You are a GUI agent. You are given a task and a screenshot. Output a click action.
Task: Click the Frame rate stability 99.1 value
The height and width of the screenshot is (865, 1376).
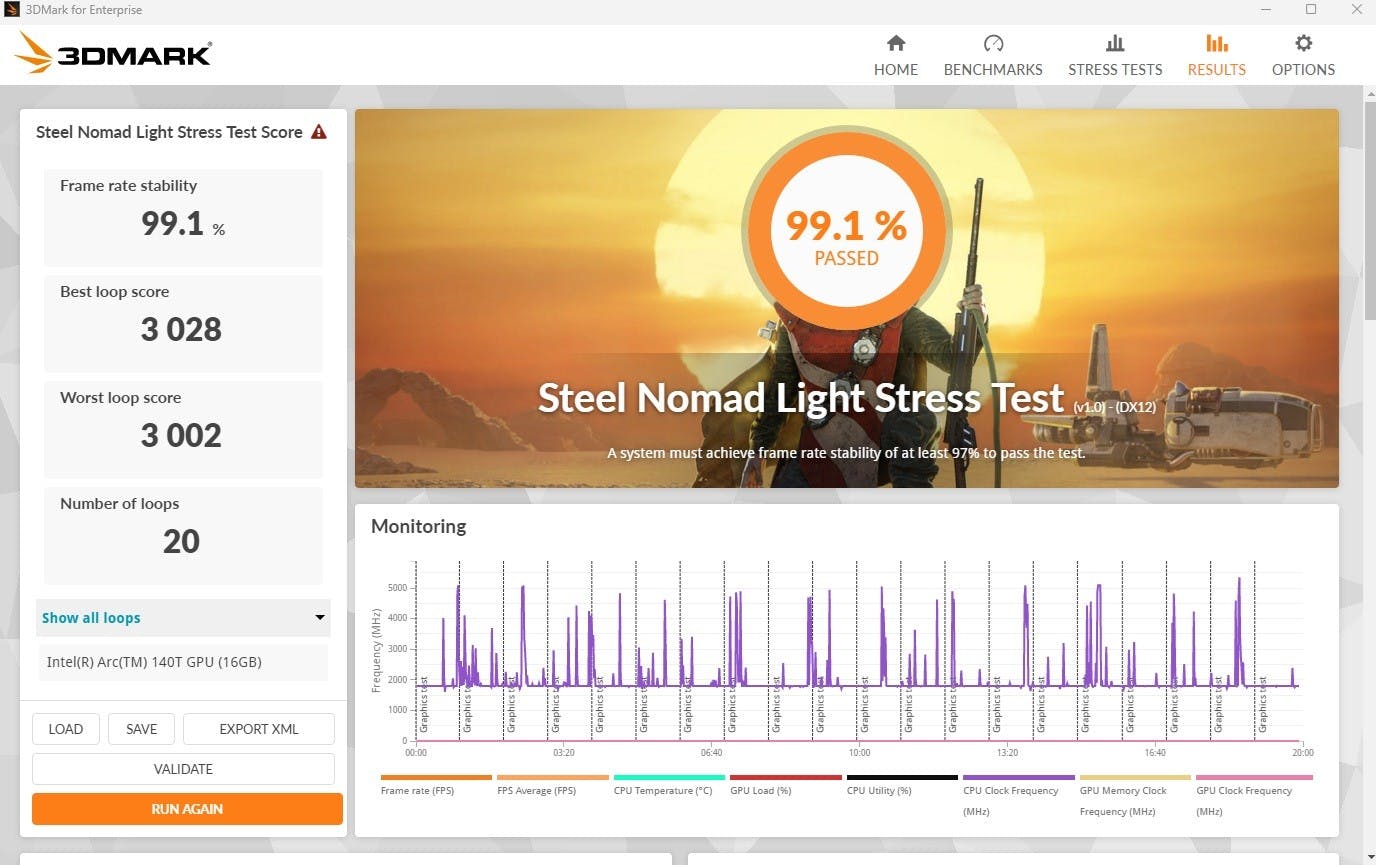click(x=182, y=223)
